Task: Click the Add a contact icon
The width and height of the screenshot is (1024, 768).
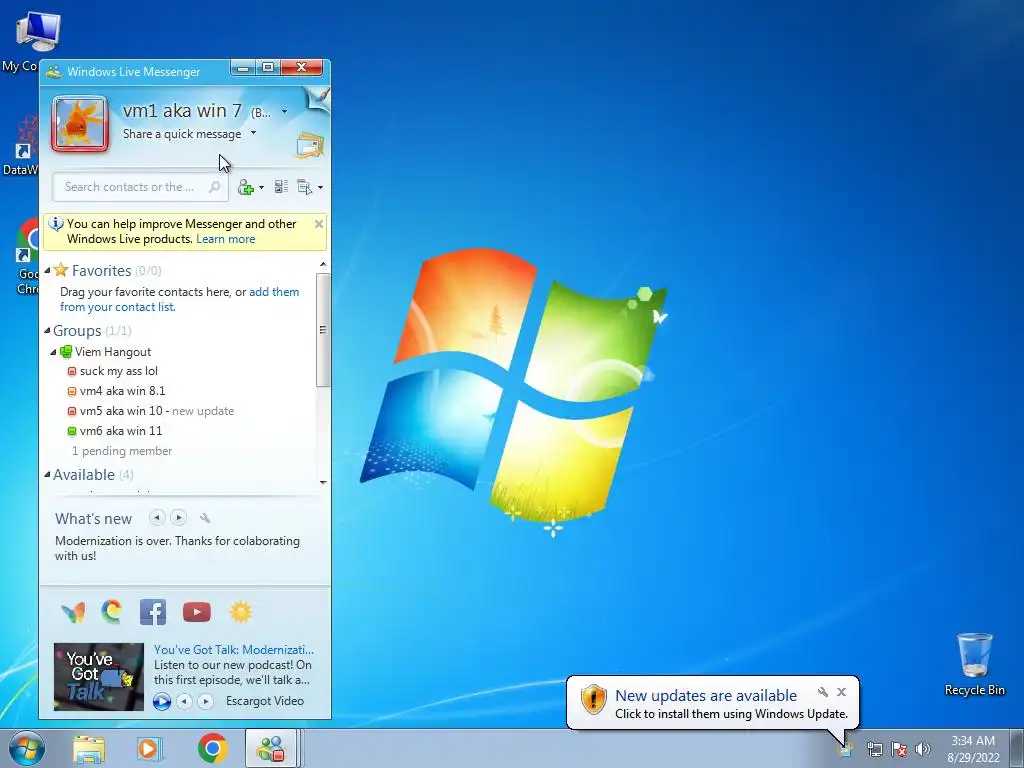Action: click(246, 187)
